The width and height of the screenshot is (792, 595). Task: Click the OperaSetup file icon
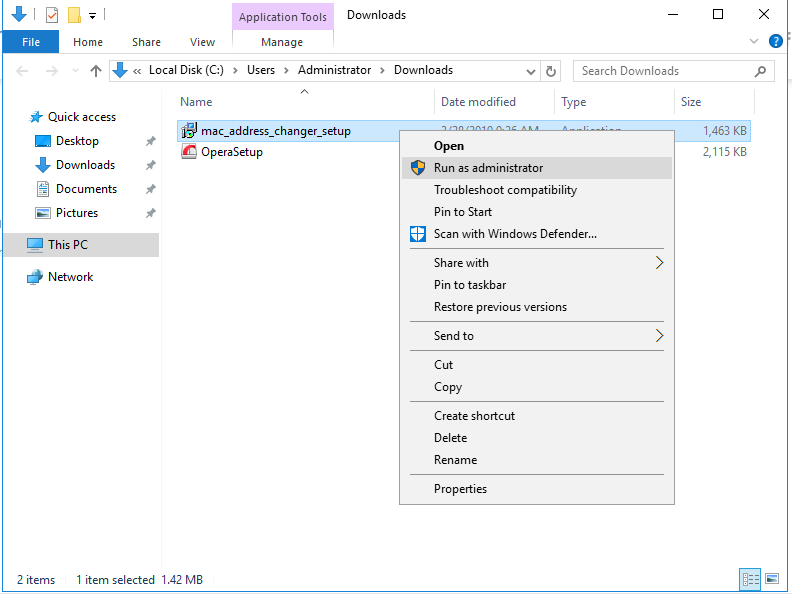(188, 152)
